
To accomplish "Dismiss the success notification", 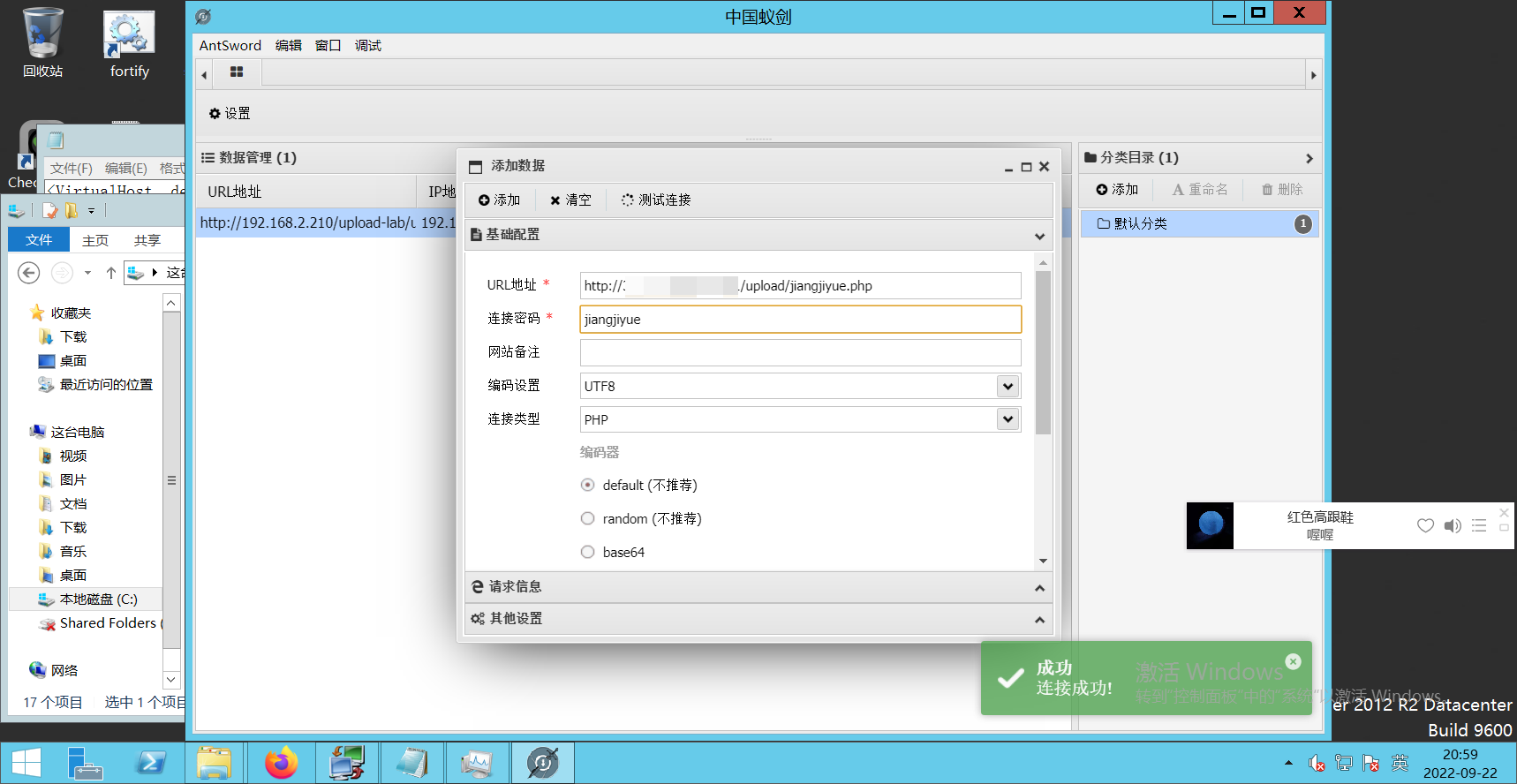I will (1293, 661).
